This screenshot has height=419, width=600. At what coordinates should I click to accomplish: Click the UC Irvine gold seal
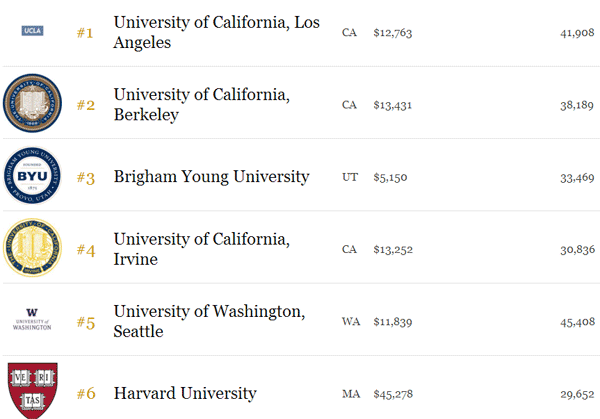click(32, 248)
